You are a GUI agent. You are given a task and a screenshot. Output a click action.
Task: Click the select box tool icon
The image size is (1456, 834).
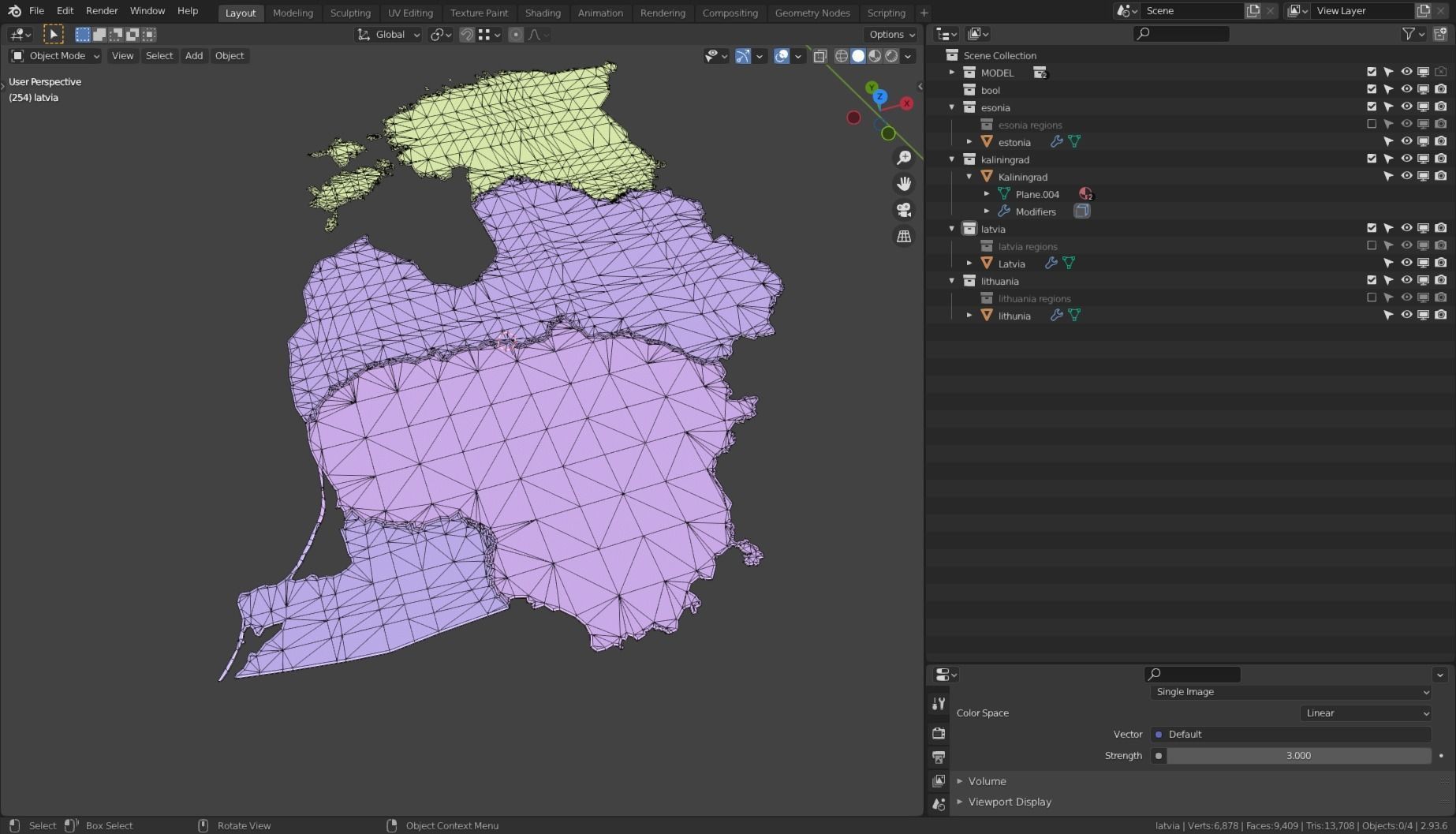click(53, 35)
